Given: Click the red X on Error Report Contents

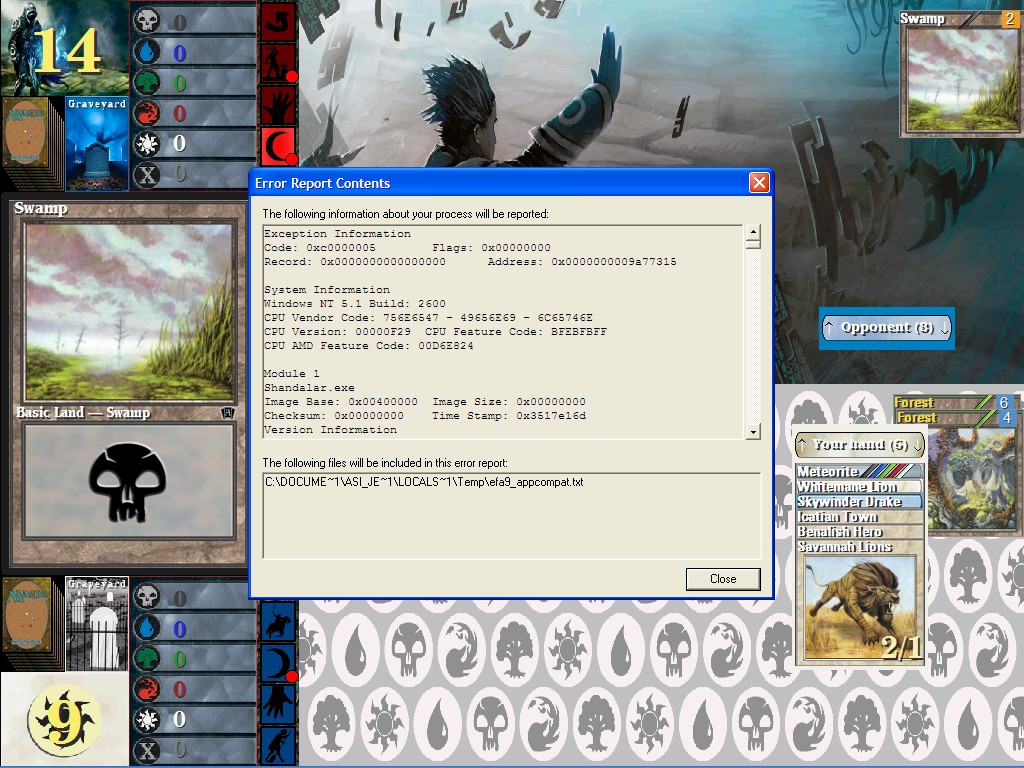Looking at the screenshot, I should (759, 183).
